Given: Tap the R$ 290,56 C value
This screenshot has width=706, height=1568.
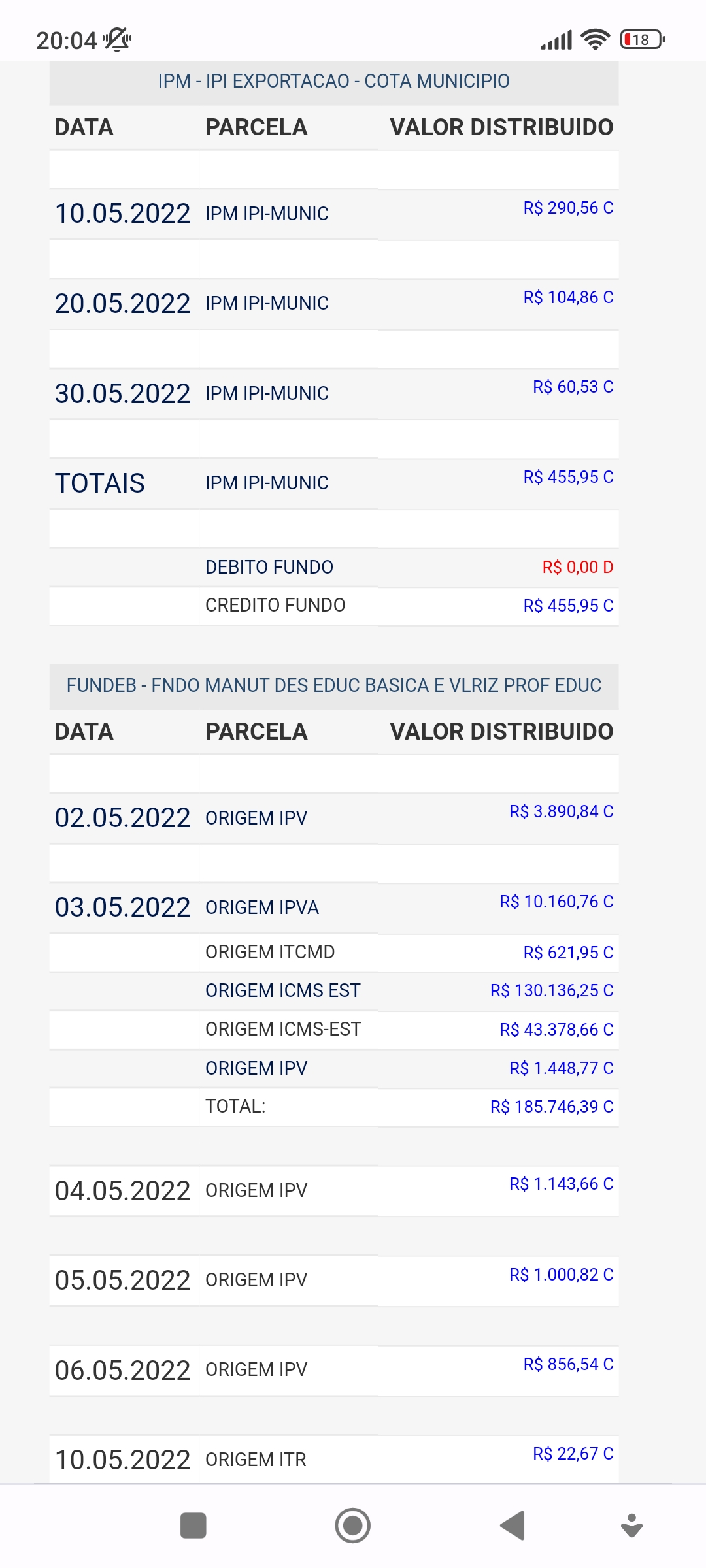Looking at the screenshot, I should coord(568,208).
